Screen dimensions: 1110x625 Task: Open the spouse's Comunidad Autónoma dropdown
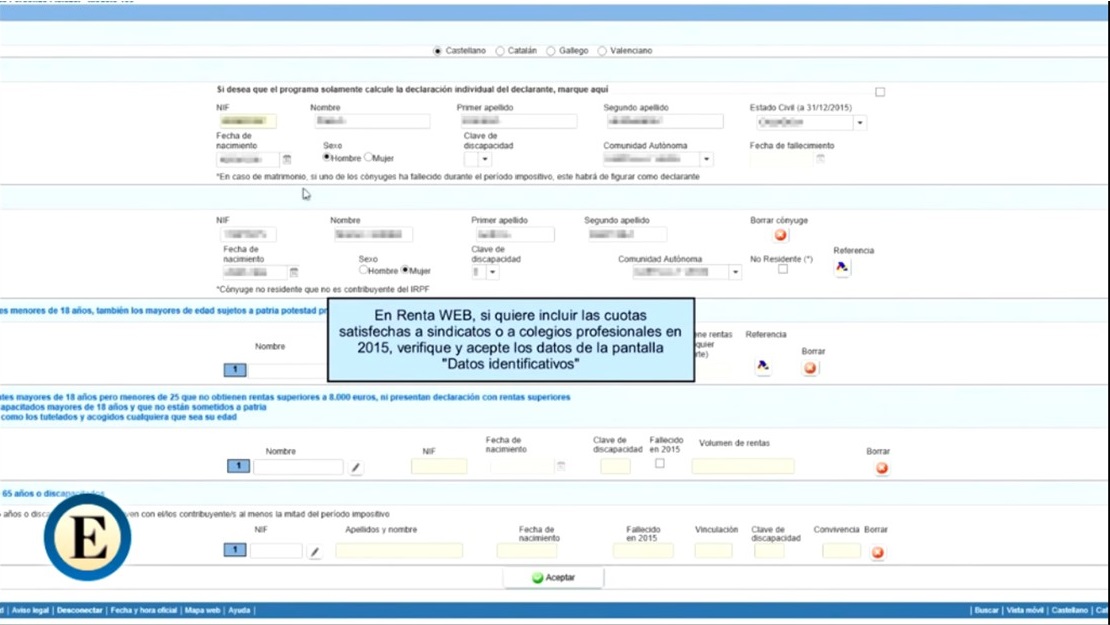tap(736, 272)
